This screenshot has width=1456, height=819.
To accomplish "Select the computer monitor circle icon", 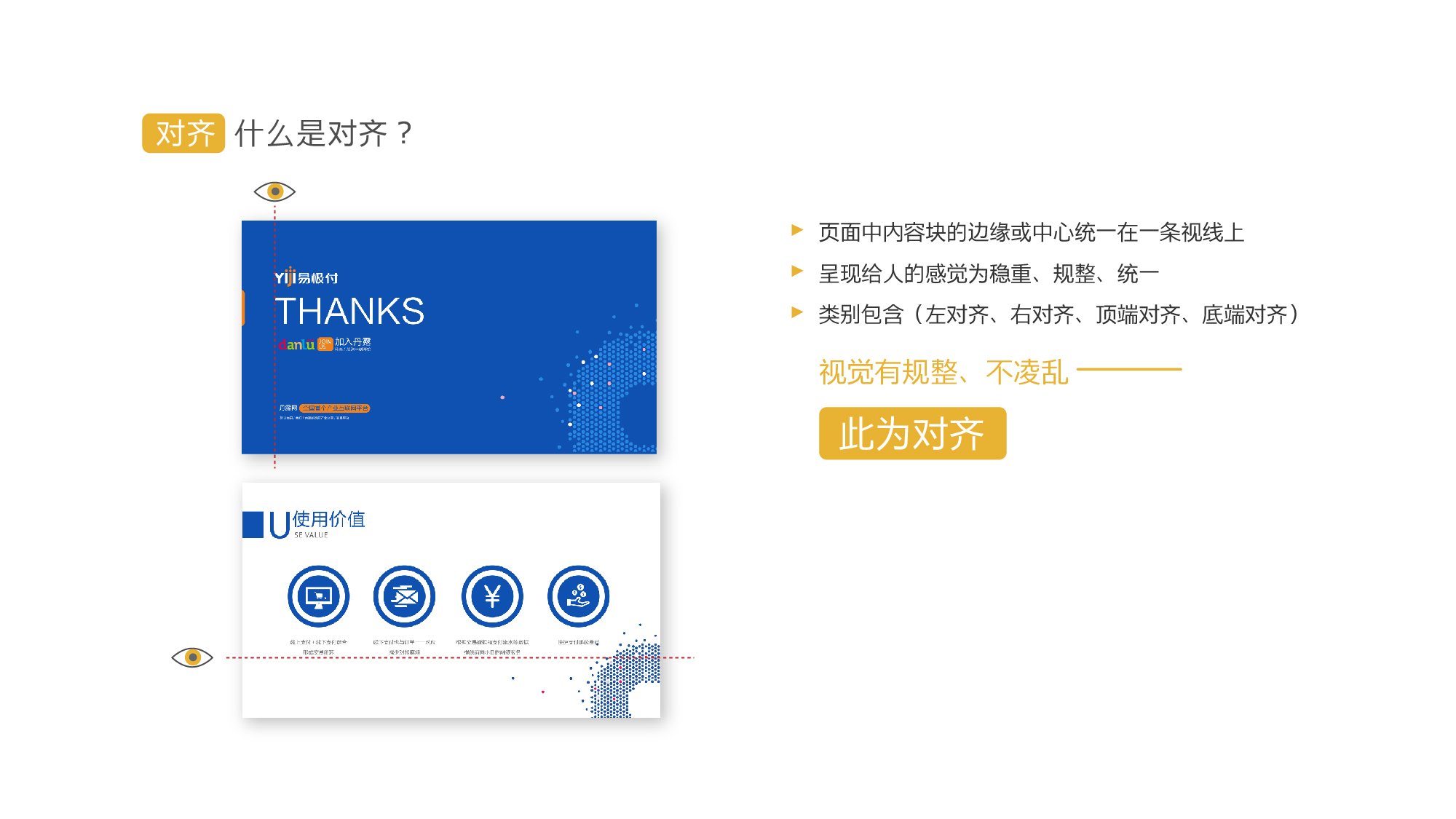I will 318,596.
